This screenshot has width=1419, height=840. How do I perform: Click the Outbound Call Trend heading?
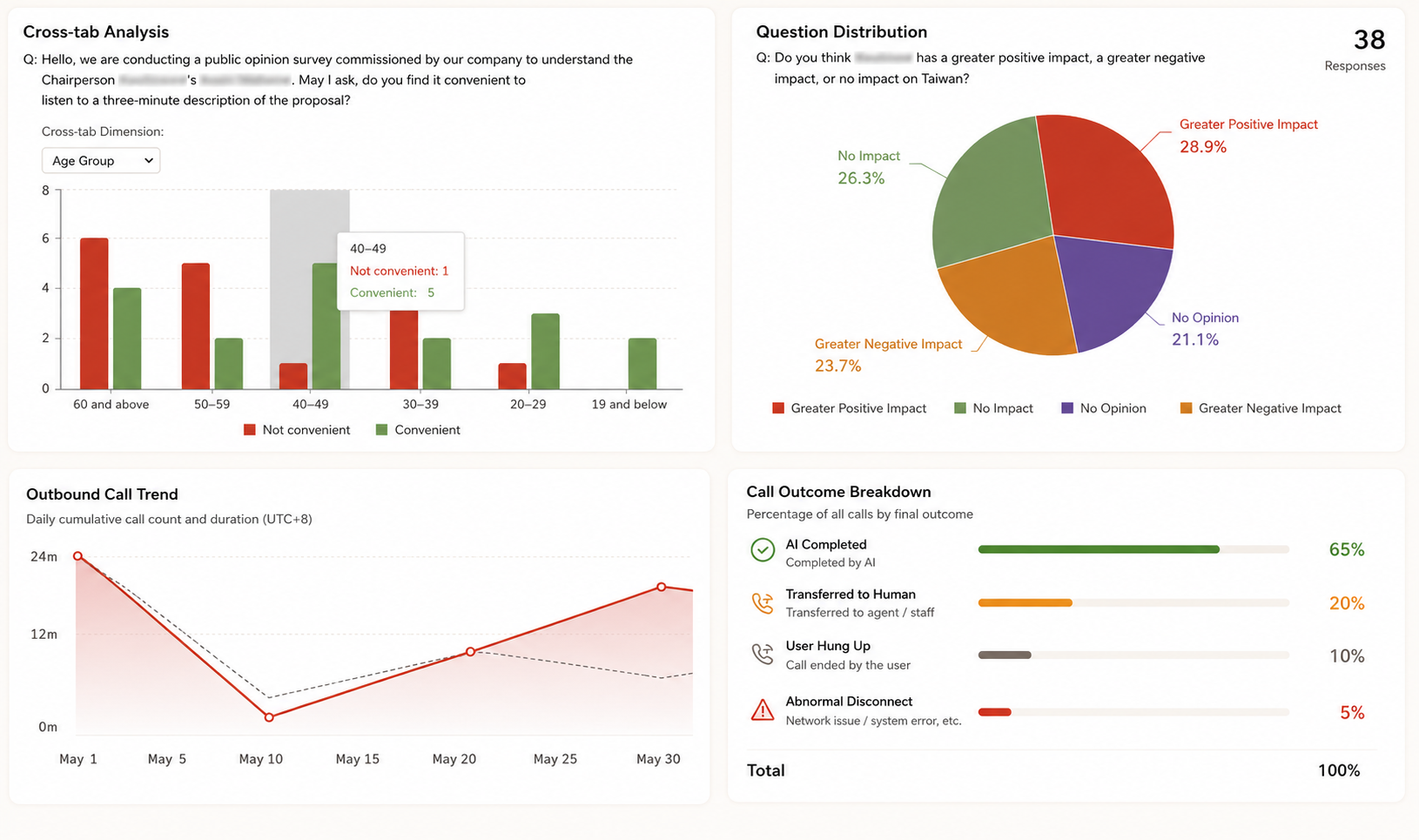click(x=102, y=494)
